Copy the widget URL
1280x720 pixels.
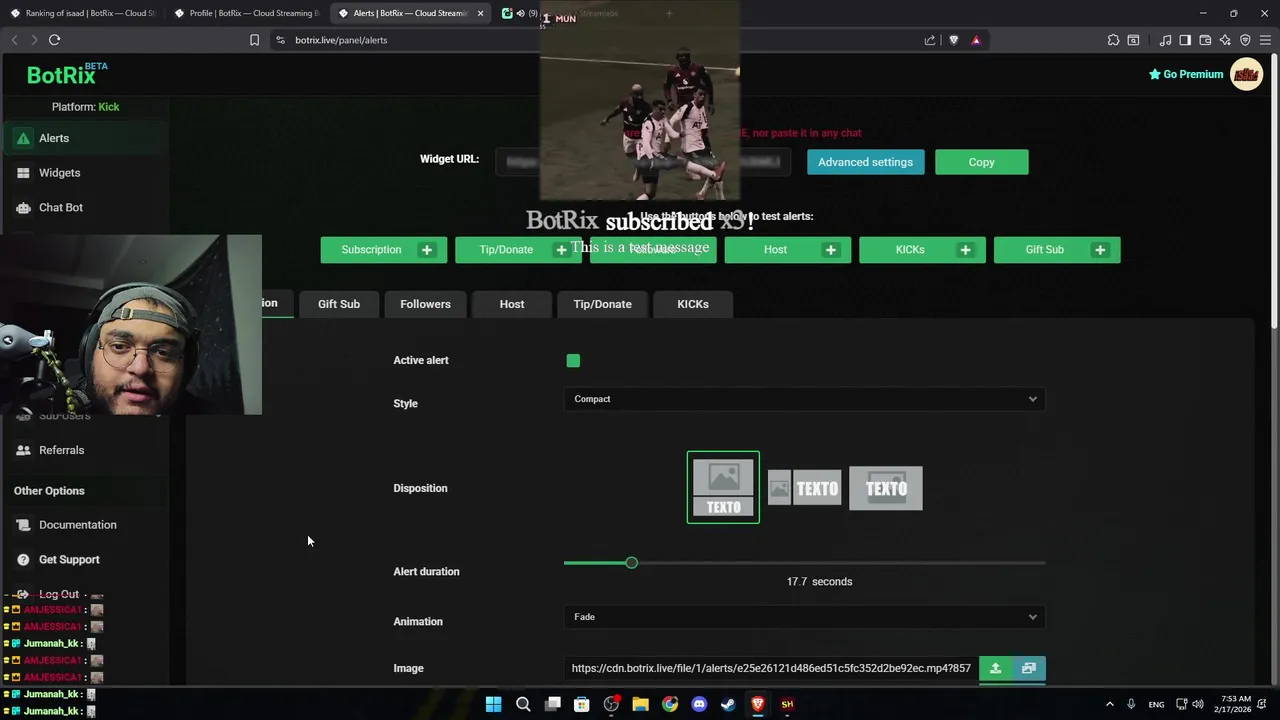point(981,162)
